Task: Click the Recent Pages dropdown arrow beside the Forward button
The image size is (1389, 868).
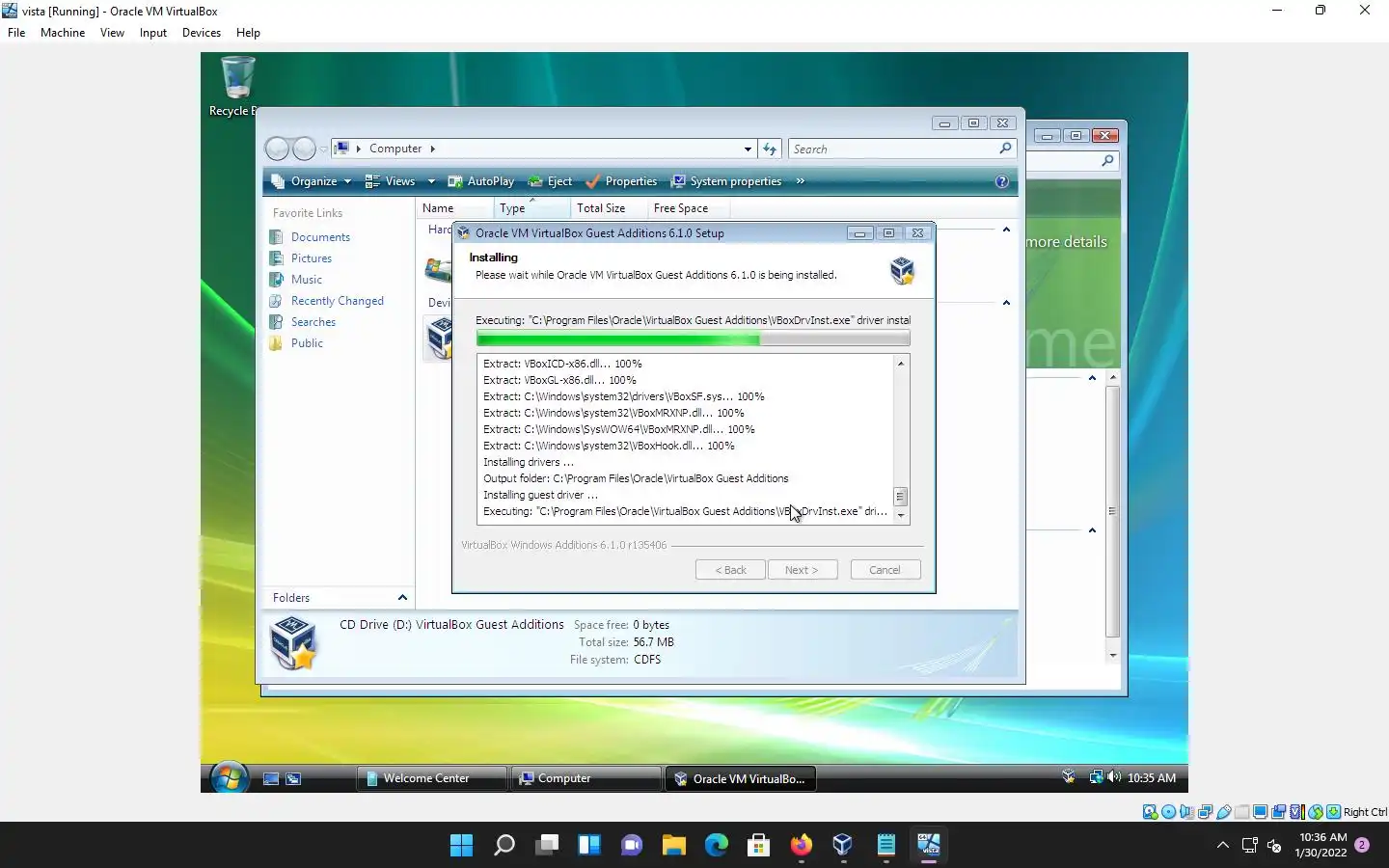Action: coord(323,149)
